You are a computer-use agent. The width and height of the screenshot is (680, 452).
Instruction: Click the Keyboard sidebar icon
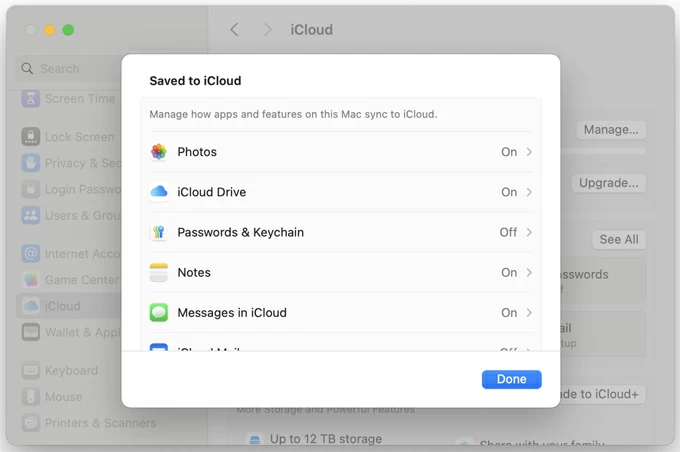(31, 371)
